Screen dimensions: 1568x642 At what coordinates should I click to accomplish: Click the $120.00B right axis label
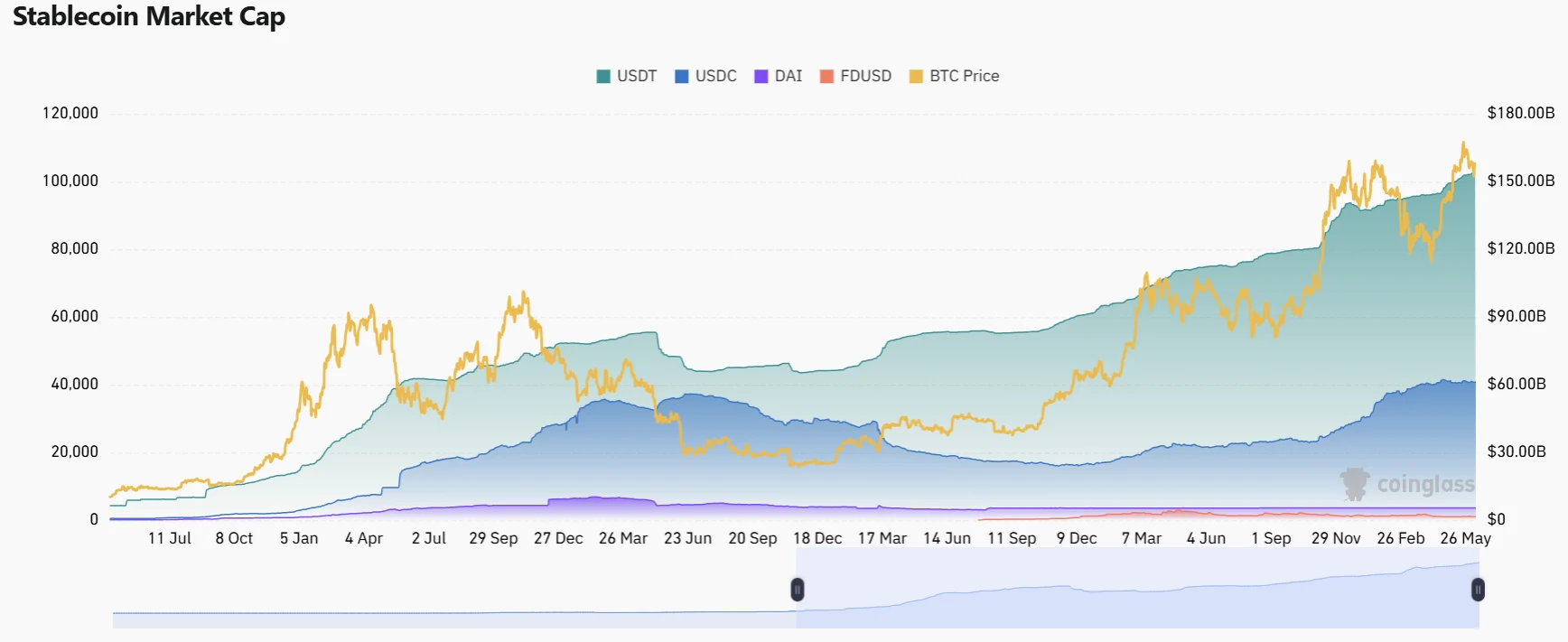click(x=1521, y=248)
